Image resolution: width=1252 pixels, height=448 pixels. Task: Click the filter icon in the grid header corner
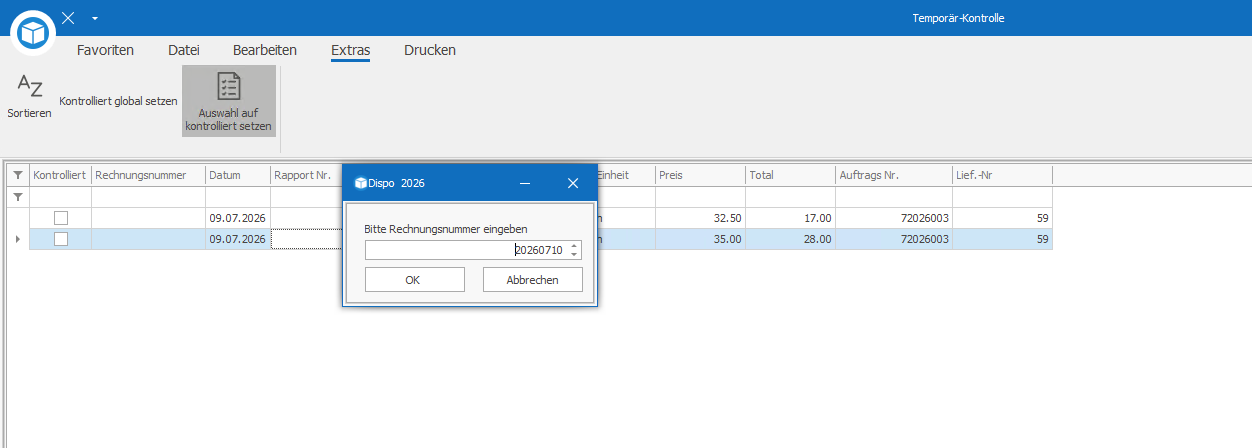18,175
